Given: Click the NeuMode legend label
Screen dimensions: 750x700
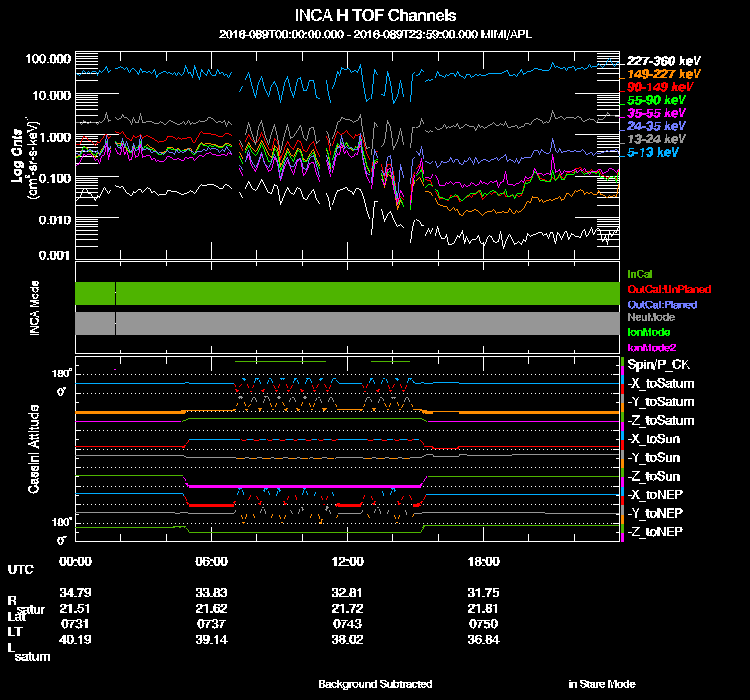Looking at the screenshot, I should [x=649, y=317].
